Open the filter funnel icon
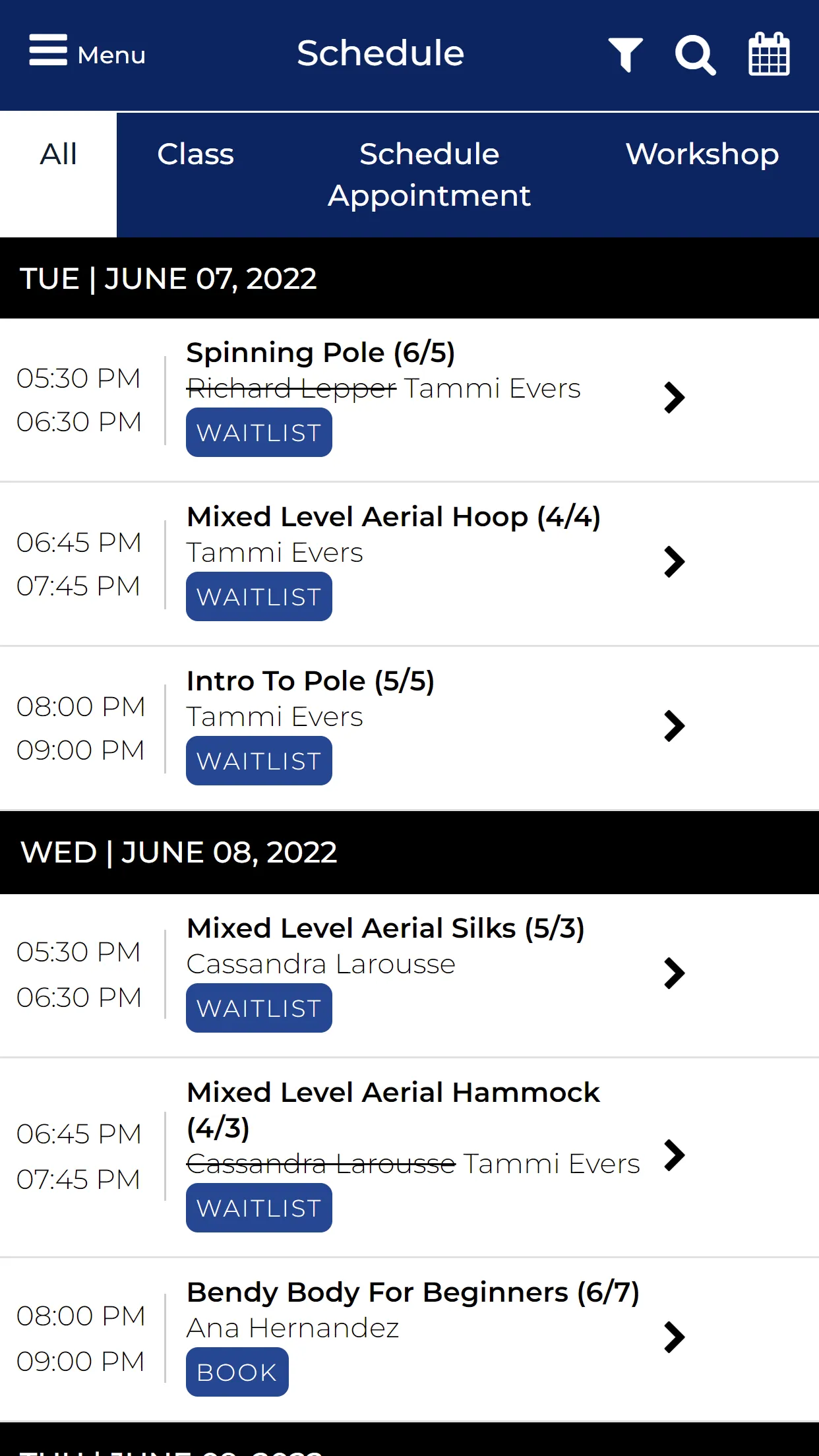The height and width of the screenshot is (1456, 819). coord(625,54)
